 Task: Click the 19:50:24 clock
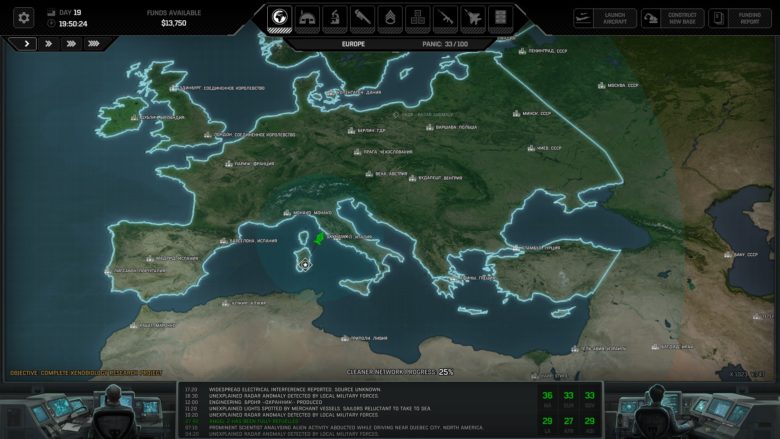pos(73,24)
